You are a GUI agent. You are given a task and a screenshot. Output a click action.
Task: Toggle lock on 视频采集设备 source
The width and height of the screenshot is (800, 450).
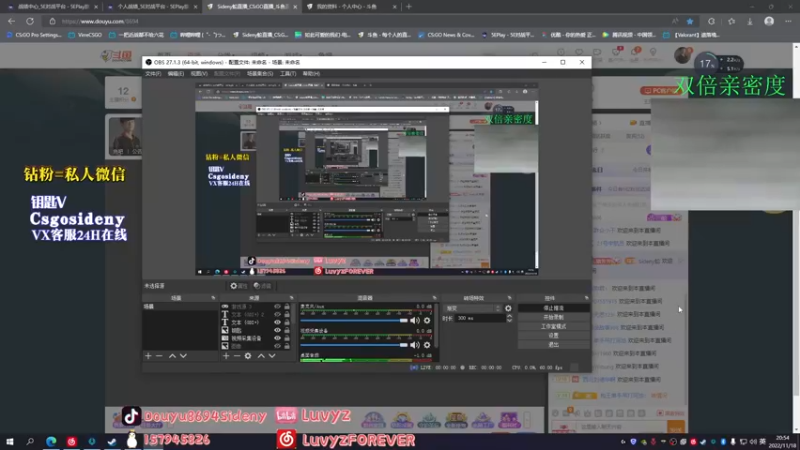click(x=287, y=338)
